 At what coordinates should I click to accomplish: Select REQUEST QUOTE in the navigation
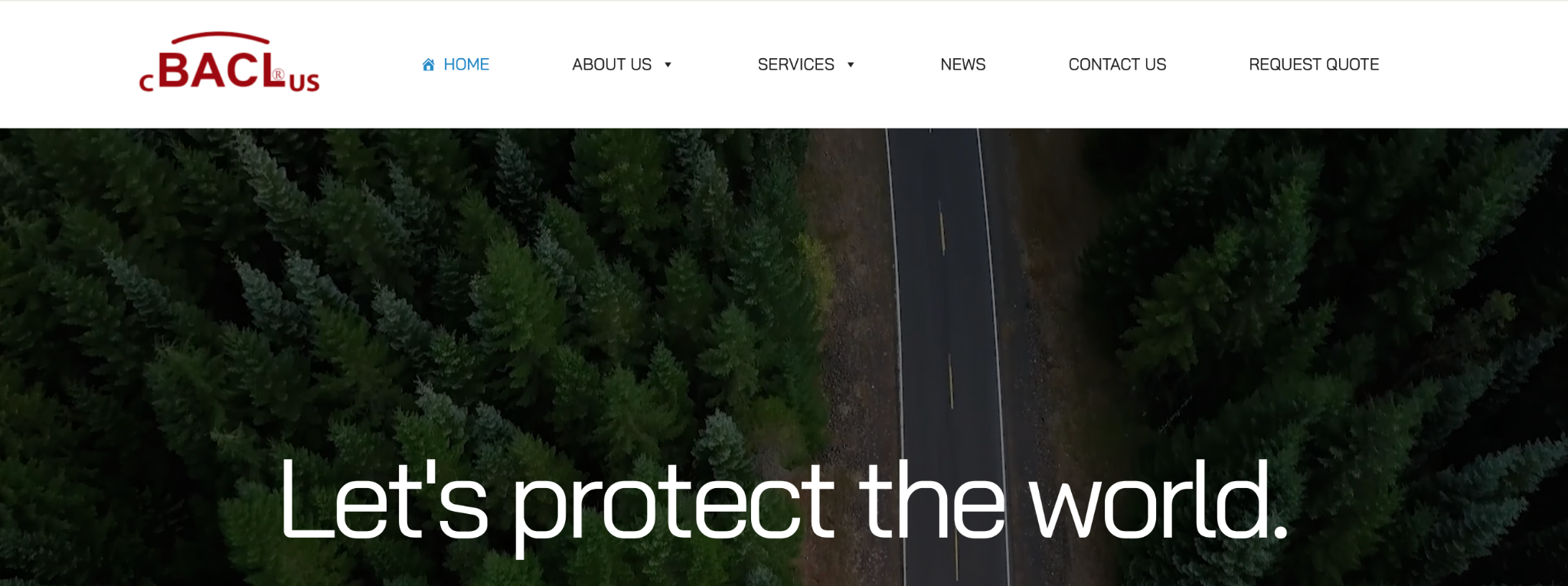click(x=1314, y=64)
